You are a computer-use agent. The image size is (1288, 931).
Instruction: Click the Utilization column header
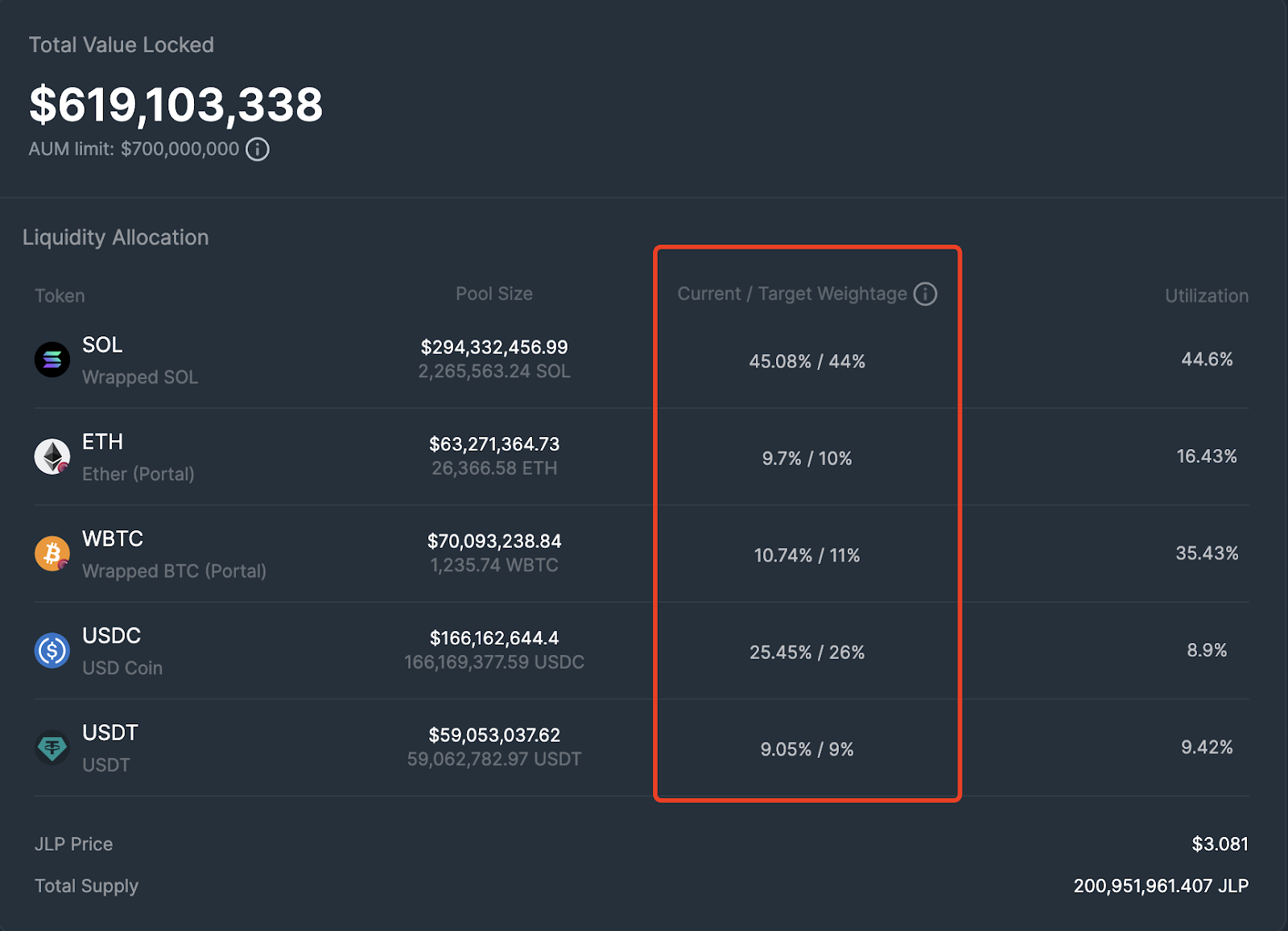tap(1206, 296)
